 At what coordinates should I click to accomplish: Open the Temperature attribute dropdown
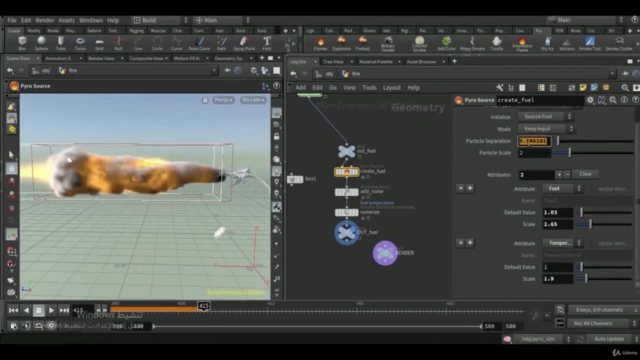tap(562, 243)
